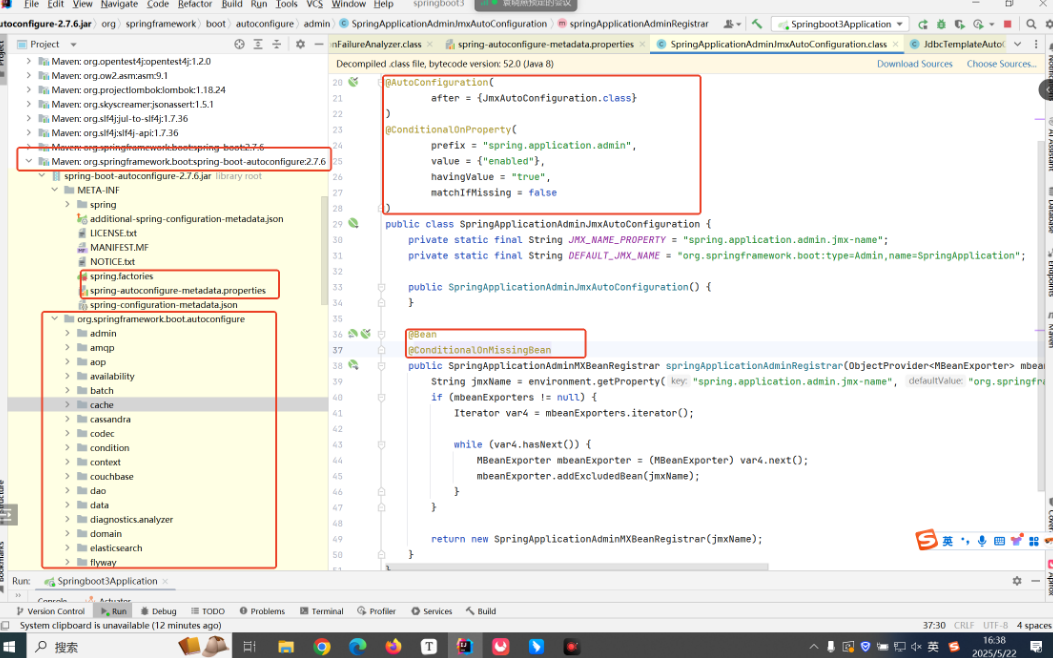This screenshot has width=1053, height=658.
Task: Open the Profiler tool window
Action: tap(376, 611)
